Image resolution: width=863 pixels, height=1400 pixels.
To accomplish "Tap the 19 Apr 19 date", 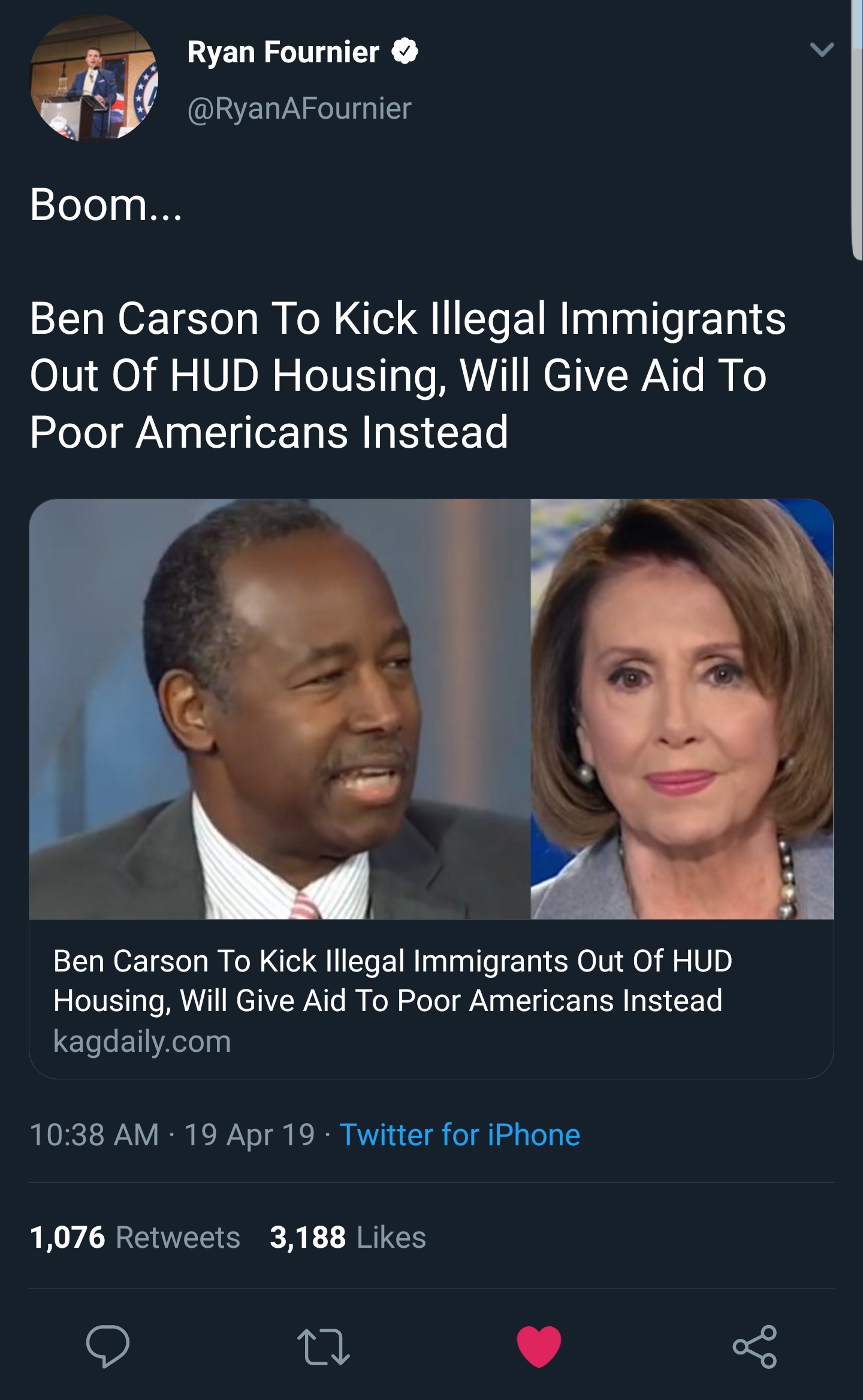I will [x=249, y=1135].
